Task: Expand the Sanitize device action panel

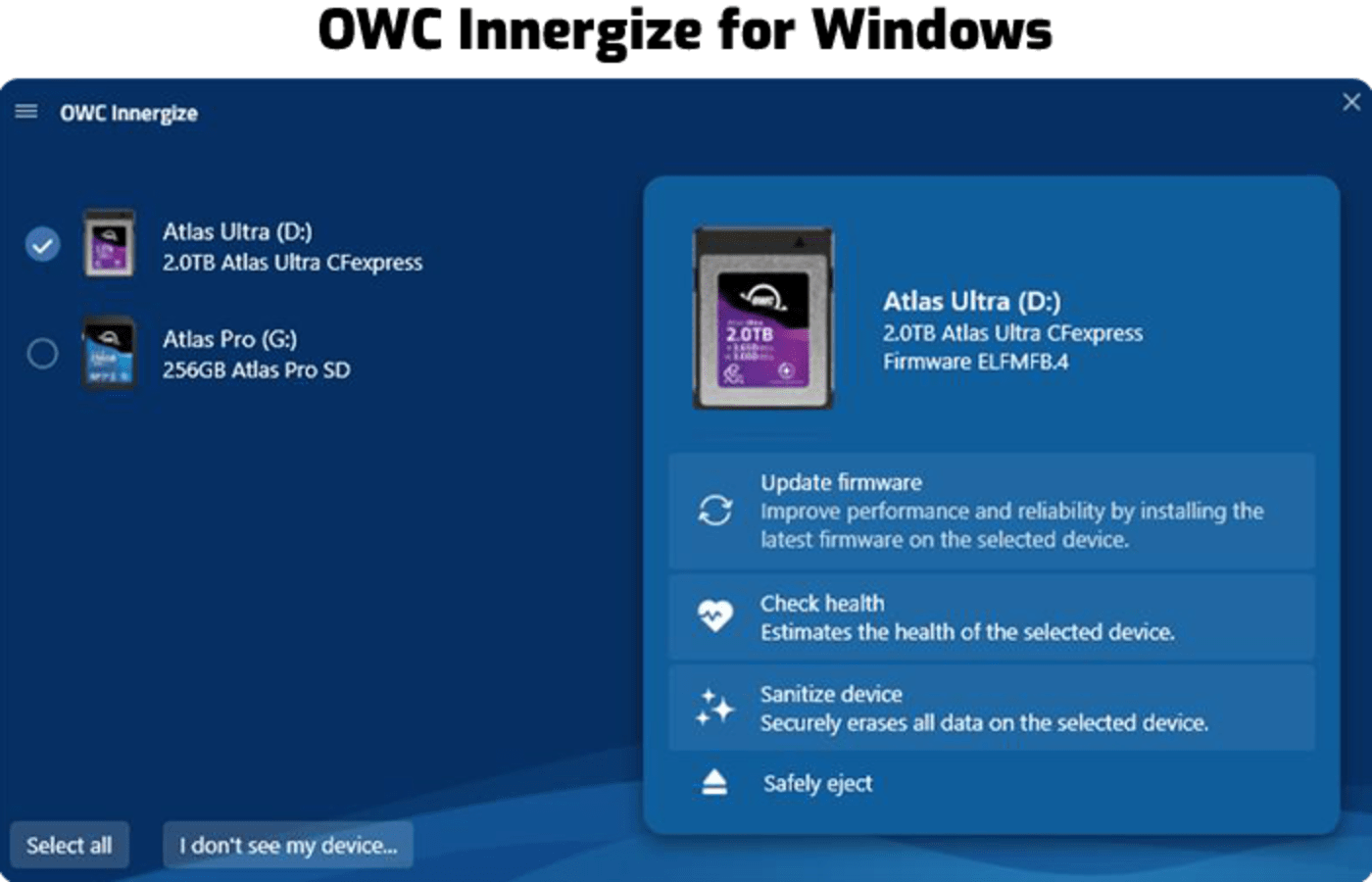Action: pyautogui.click(x=990, y=708)
